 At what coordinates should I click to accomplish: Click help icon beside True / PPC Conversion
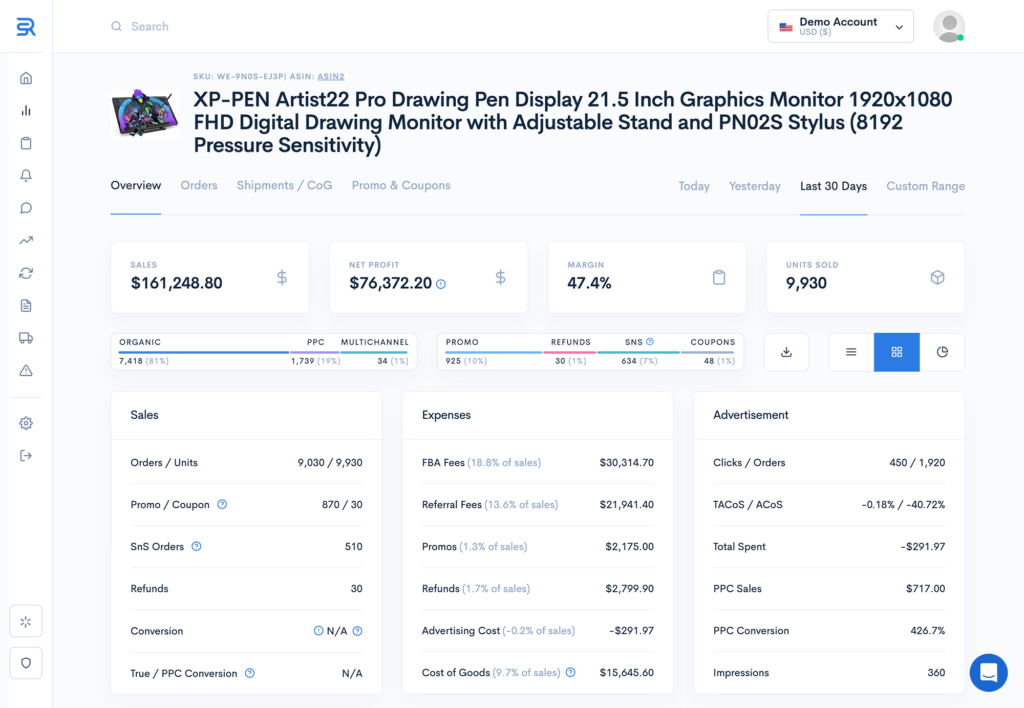click(x=249, y=673)
